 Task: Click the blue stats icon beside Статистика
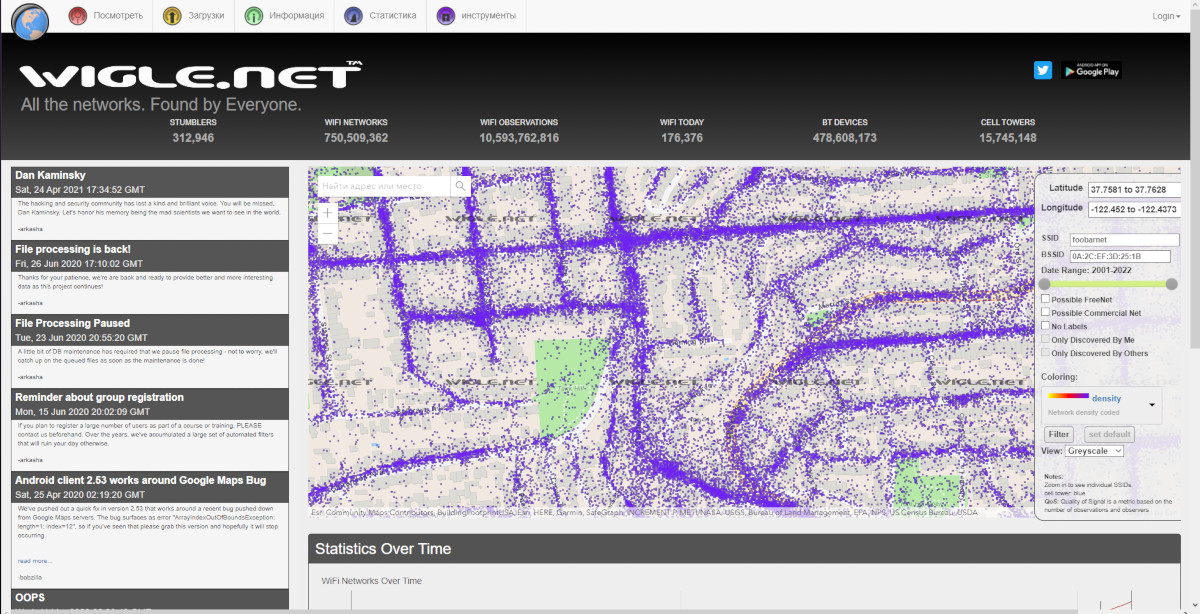tap(352, 16)
